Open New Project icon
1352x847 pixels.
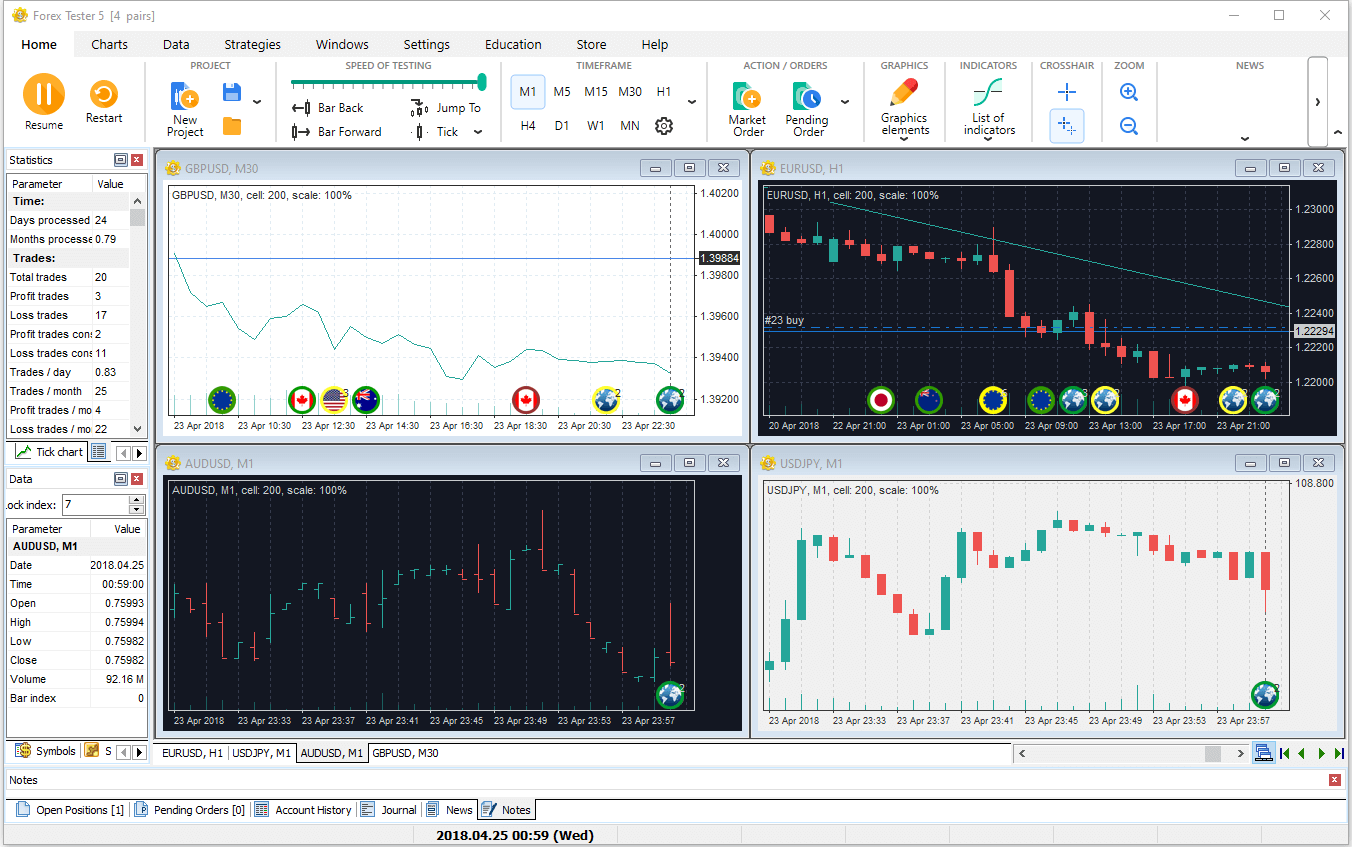[x=185, y=98]
